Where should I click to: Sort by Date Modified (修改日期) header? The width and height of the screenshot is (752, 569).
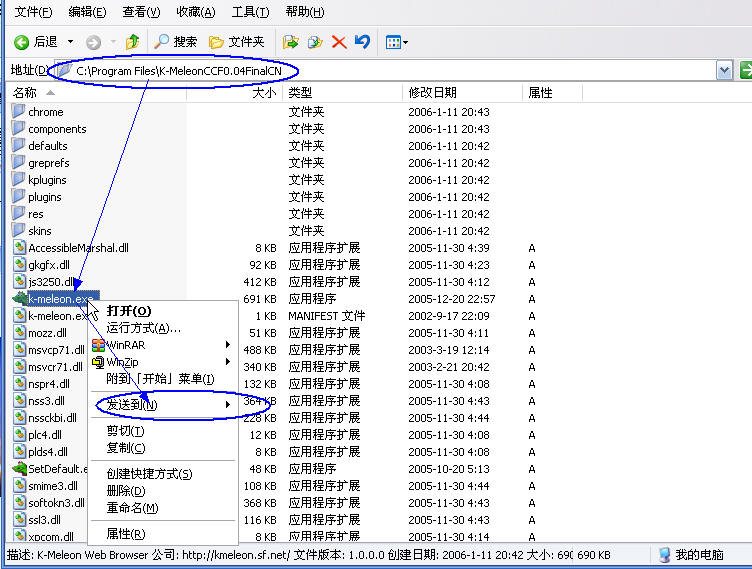[462, 92]
